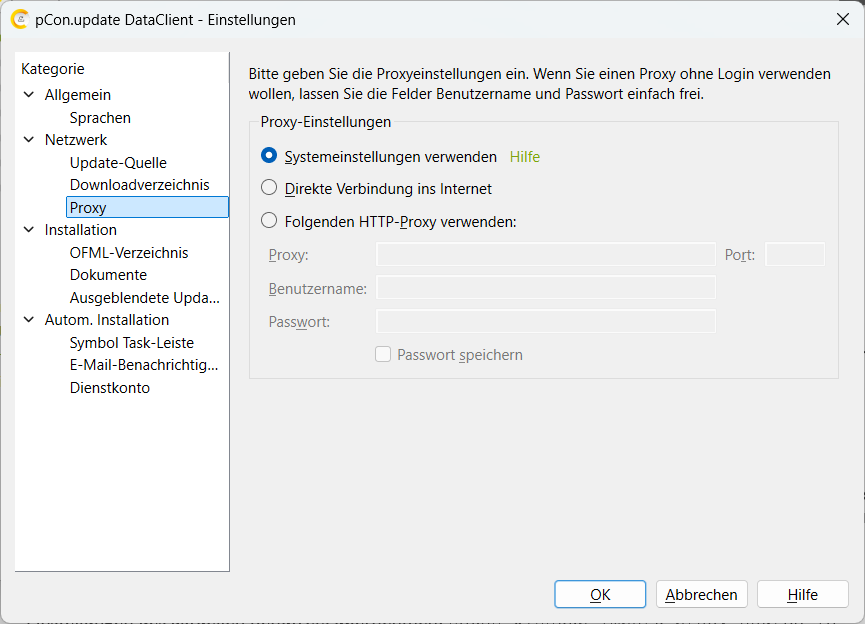
Task: Open the Update-Quelle settings page
Action: tap(118, 163)
